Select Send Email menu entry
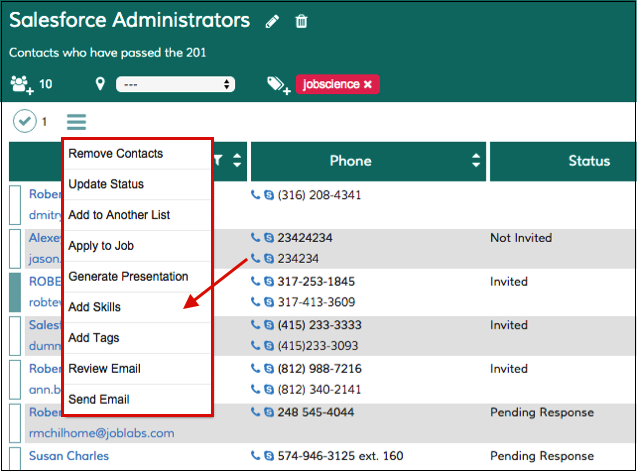The height and width of the screenshot is (471, 637). (x=137, y=399)
